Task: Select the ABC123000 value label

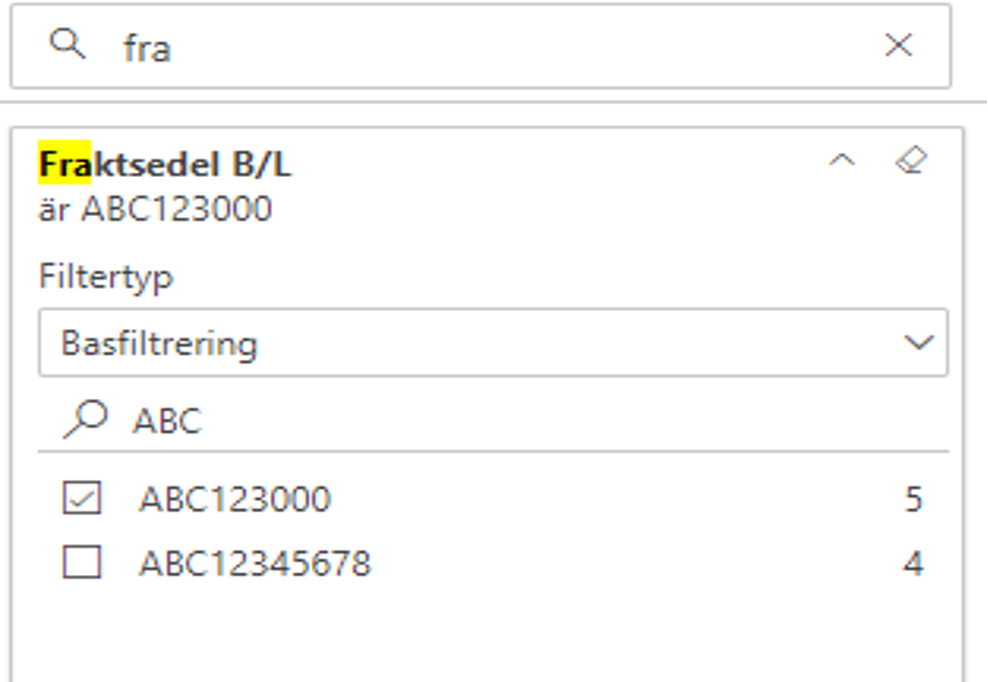Action: point(235,499)
